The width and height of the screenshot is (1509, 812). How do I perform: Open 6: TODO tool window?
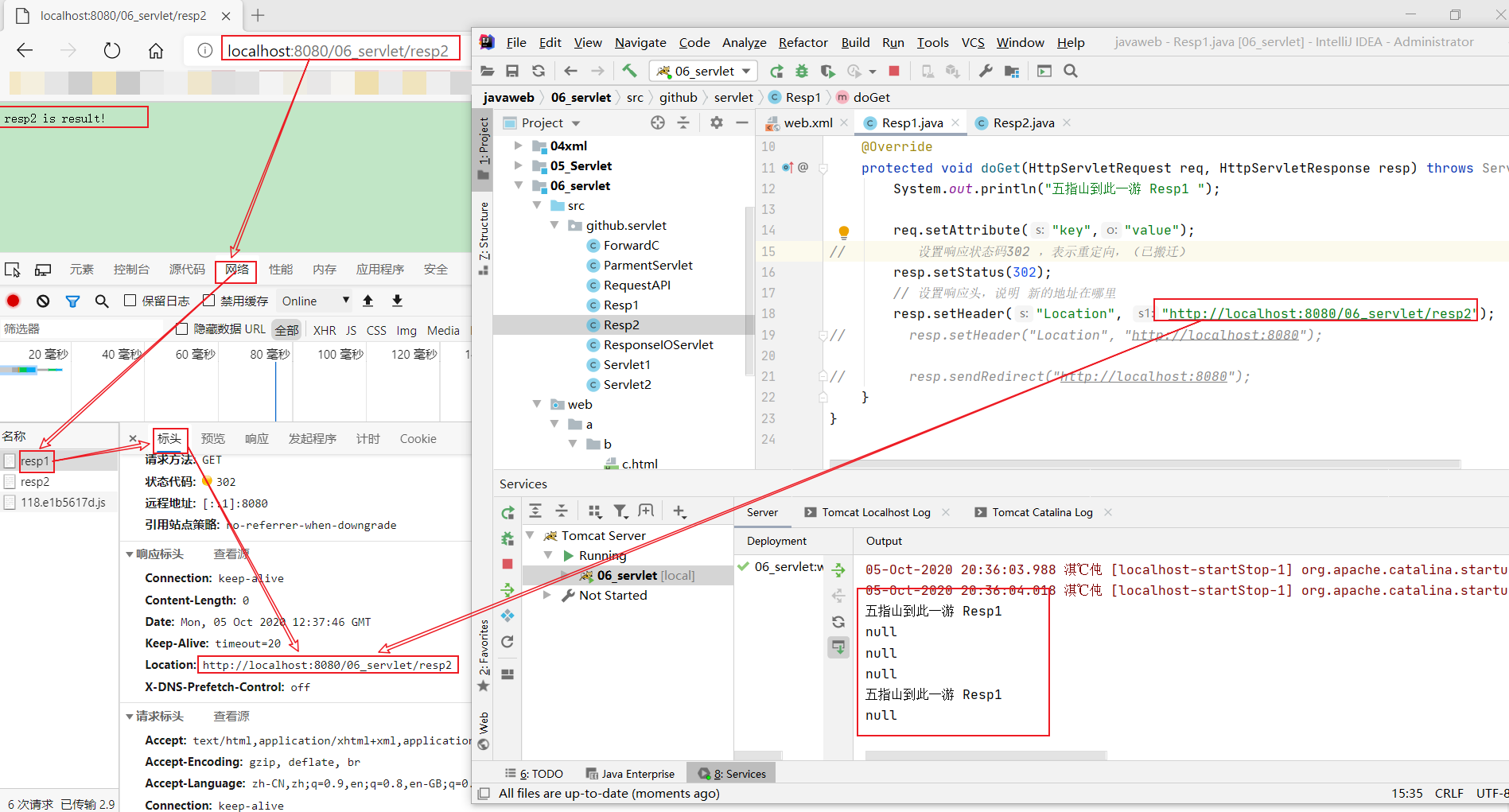click(x=534, y=774)
